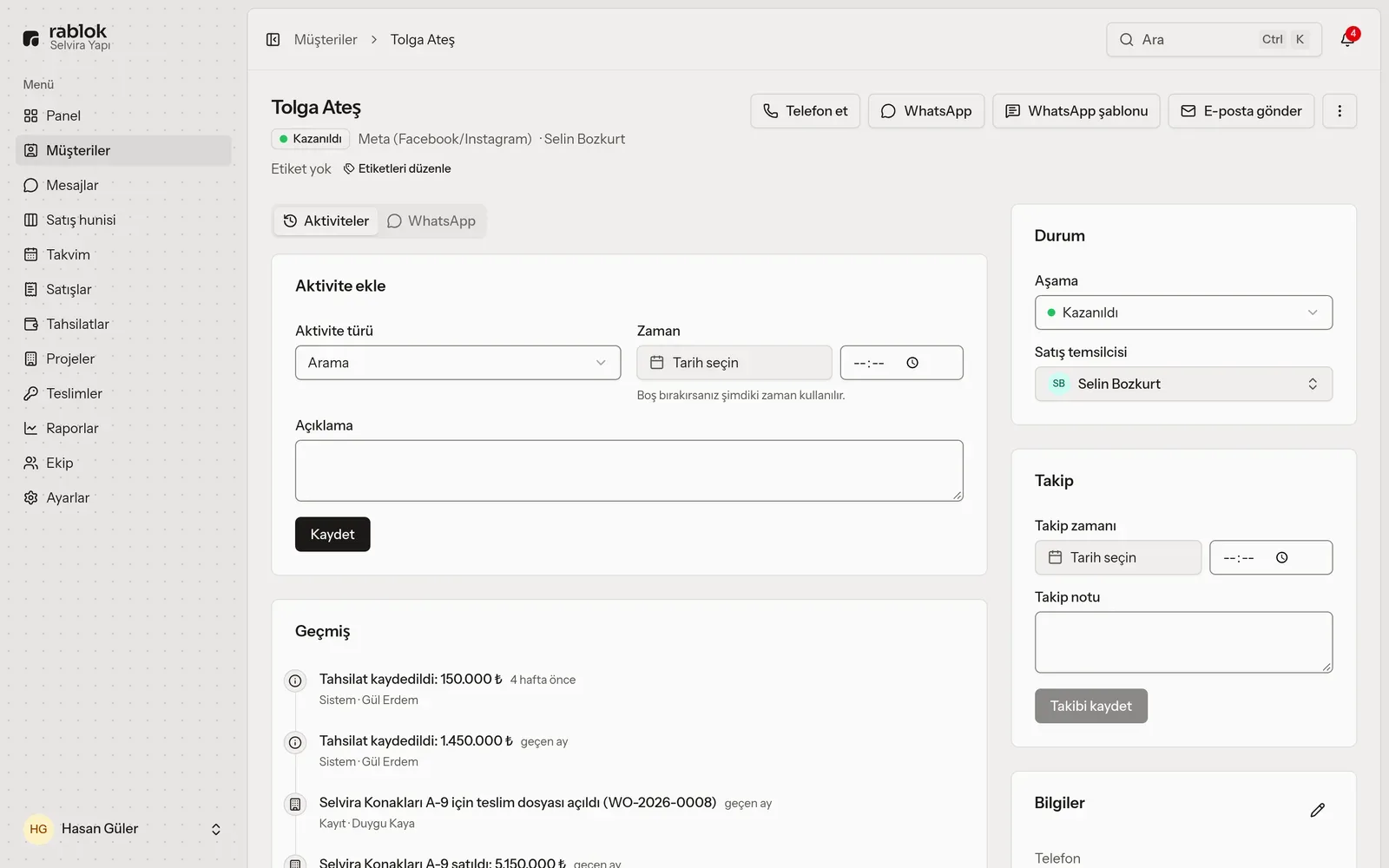Change Satış temsilcisi Selin Bozkurt selector
This screenshot has width=1389, height=868.
pyautogui.click(x=1183, y=384)
